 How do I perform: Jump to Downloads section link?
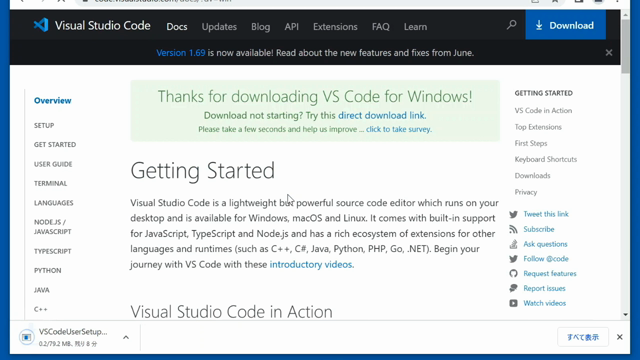(x=532, y=176)
